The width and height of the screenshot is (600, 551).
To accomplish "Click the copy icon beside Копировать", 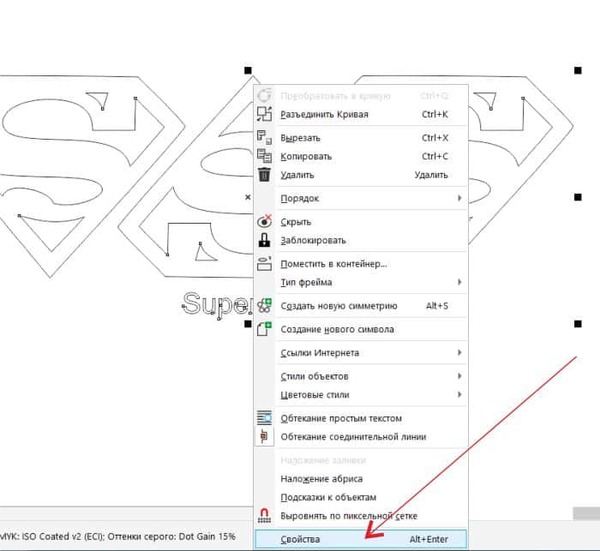I will 264,156.
